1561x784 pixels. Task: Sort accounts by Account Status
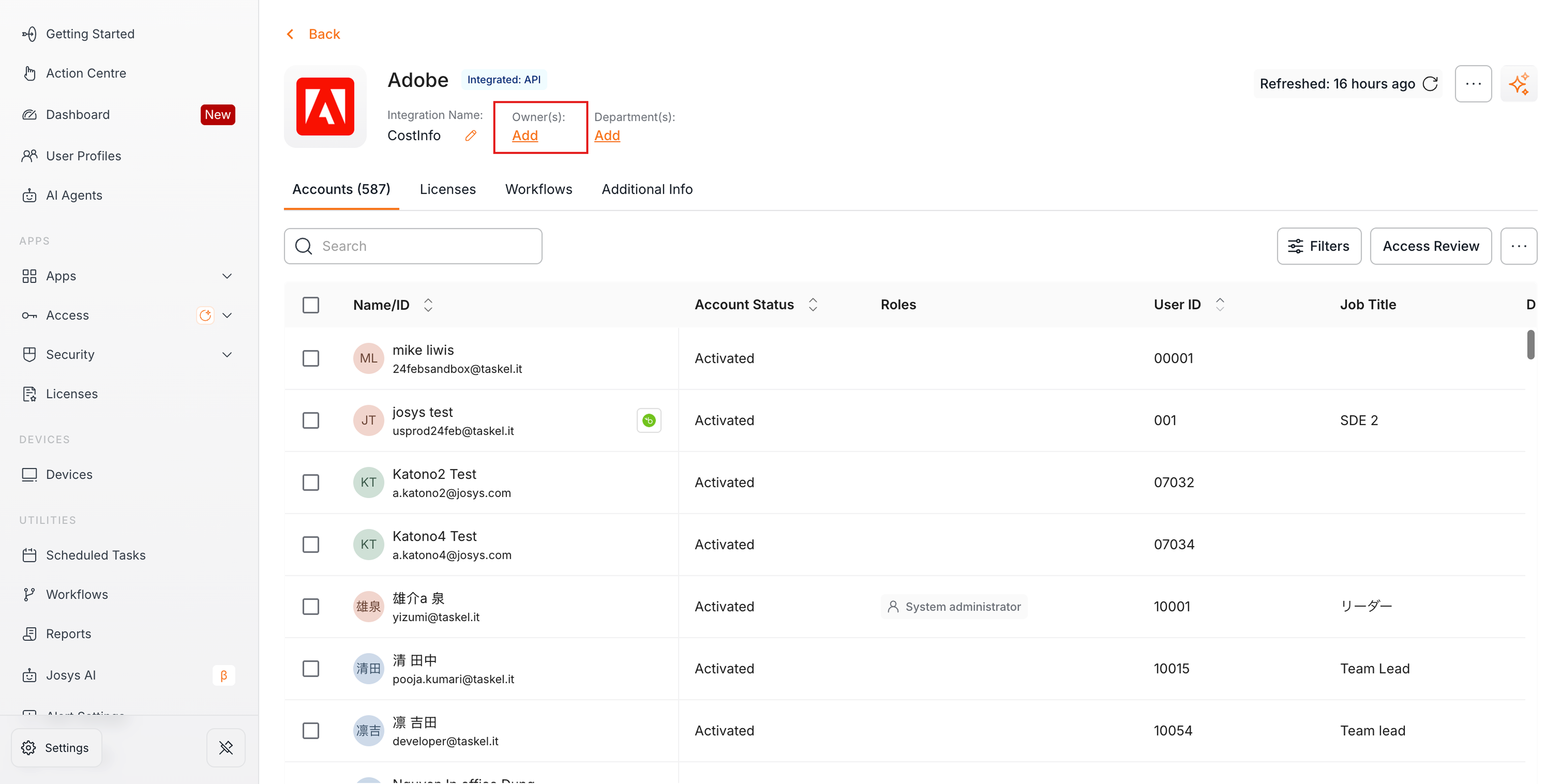(813, 305)
